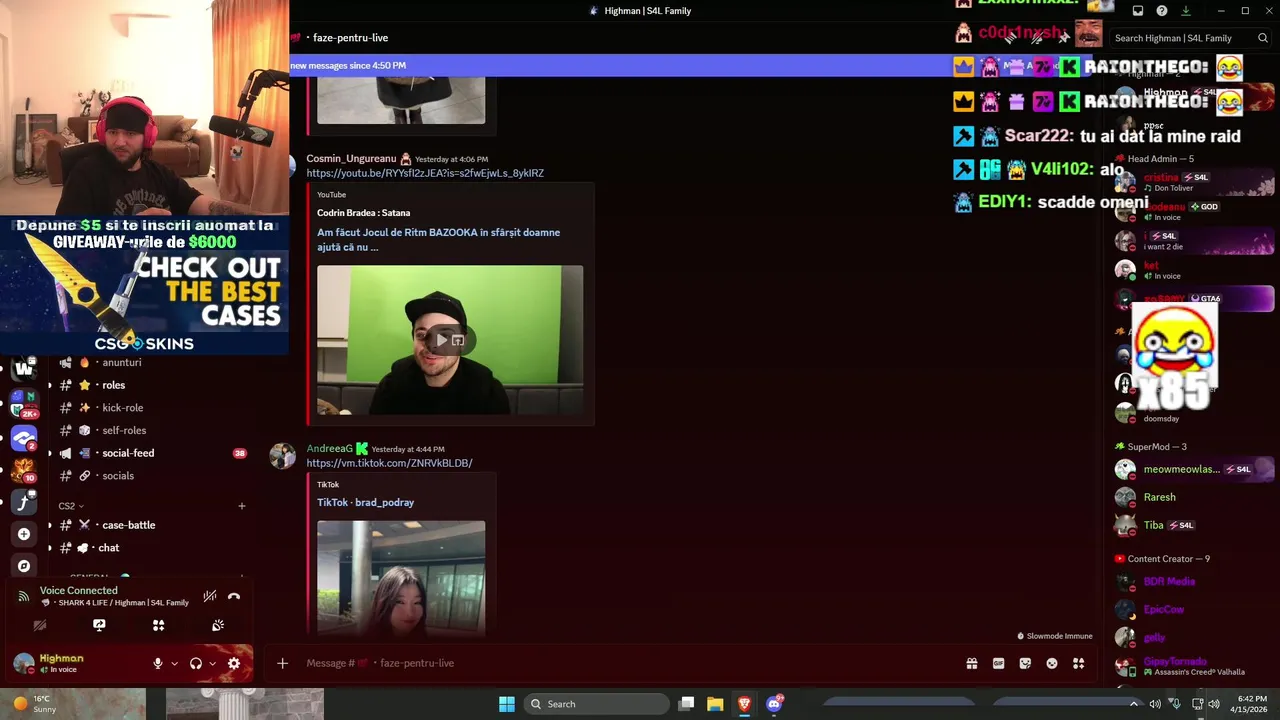Open the soundboard icon
1280x720 pixels.
pyautogui.click(x=218, y=625)
